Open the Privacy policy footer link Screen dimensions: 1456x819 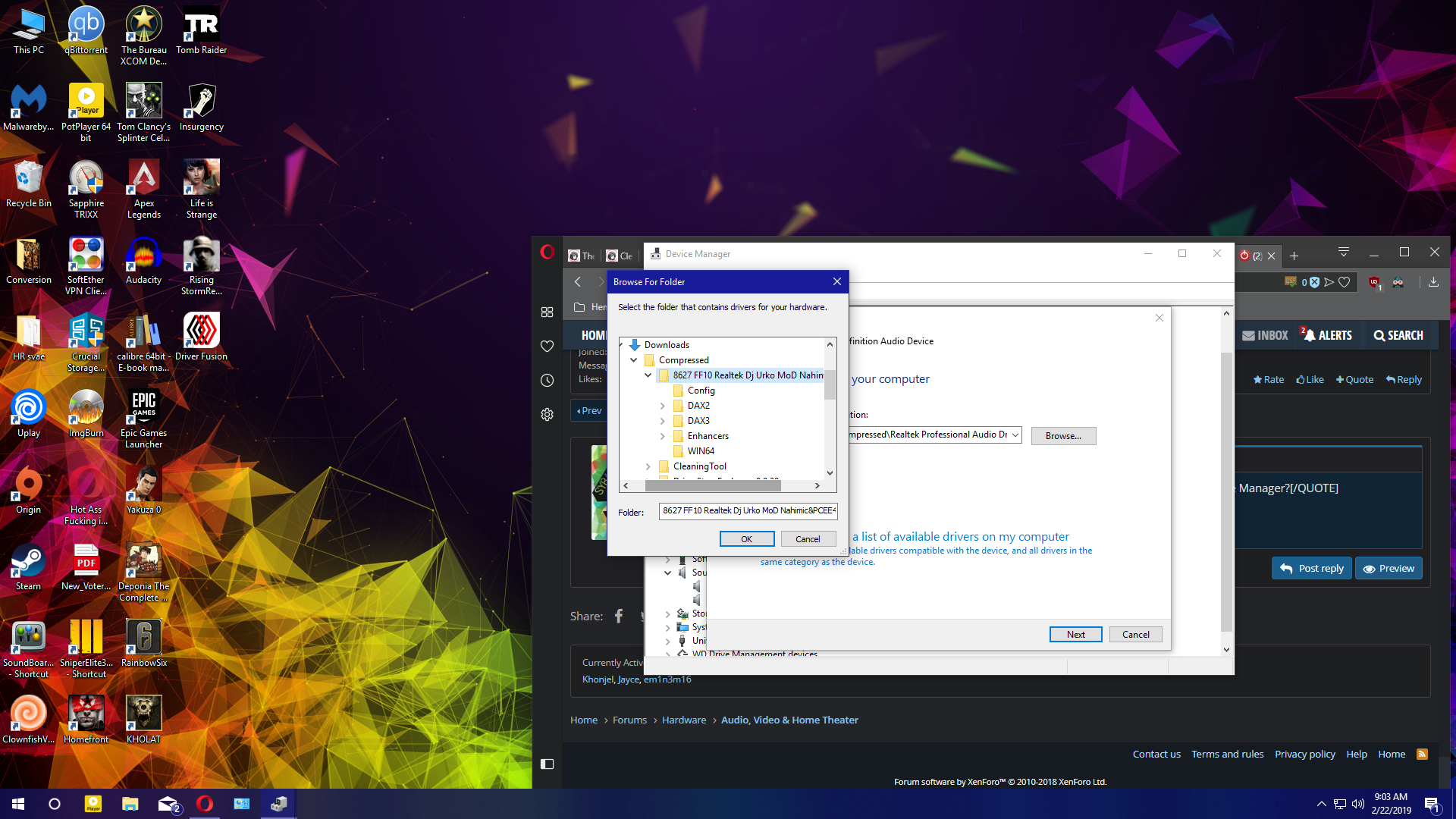(1304, 754)
